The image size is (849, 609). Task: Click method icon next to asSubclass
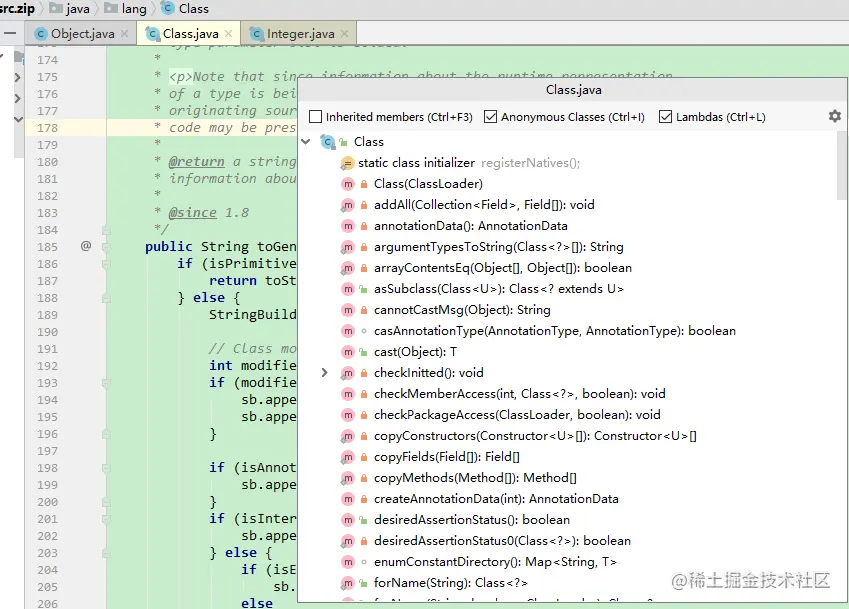pyautogui.click(x=348, y=289)
